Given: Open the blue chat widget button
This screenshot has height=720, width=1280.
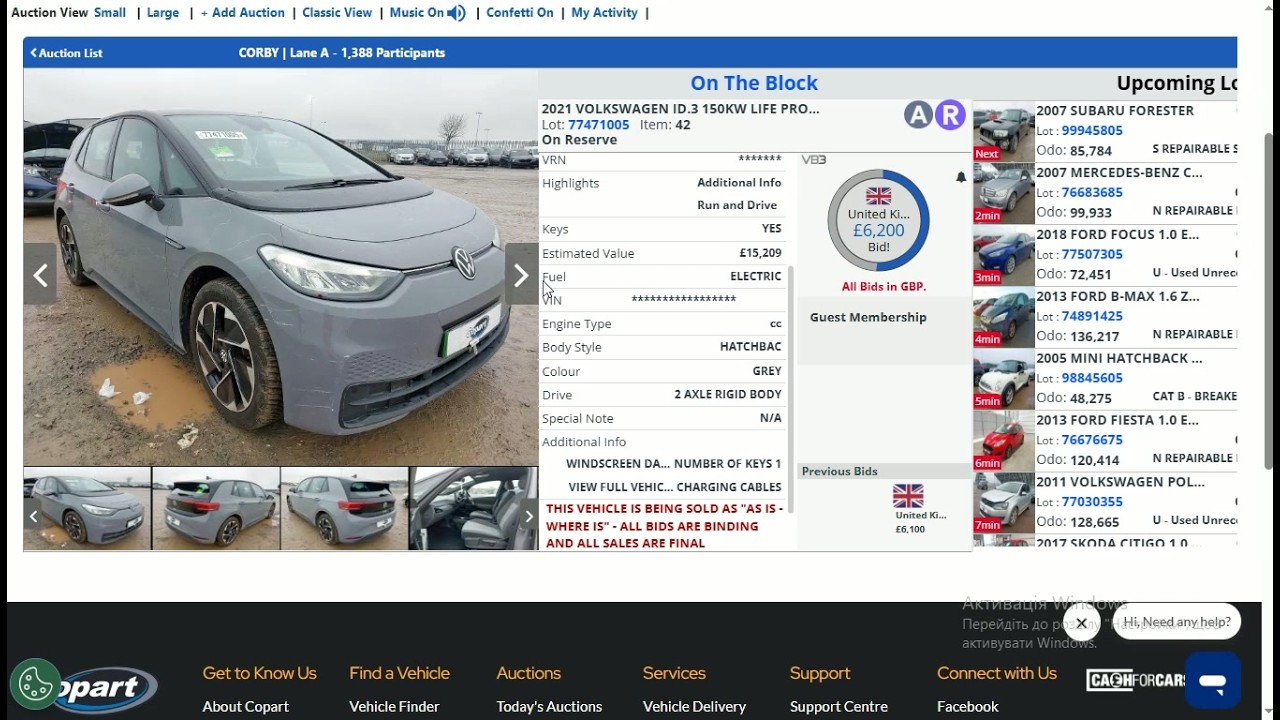Looking at the screenshot, I should point(1213,681).
